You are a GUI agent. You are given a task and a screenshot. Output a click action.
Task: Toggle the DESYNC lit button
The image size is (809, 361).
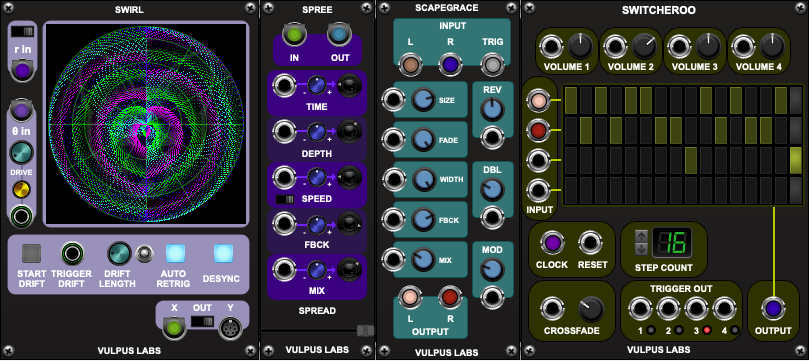(223, 253)
